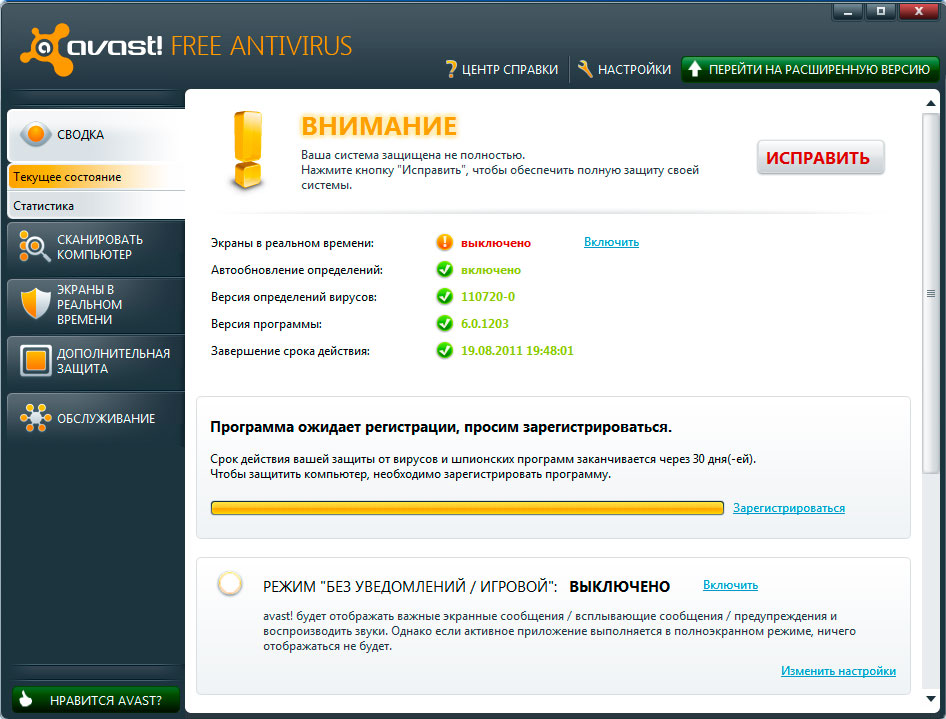946x719 pixels.
Task: Click the orange warning icon beside Real-time Shields status
Action: (x=445, y=242)
